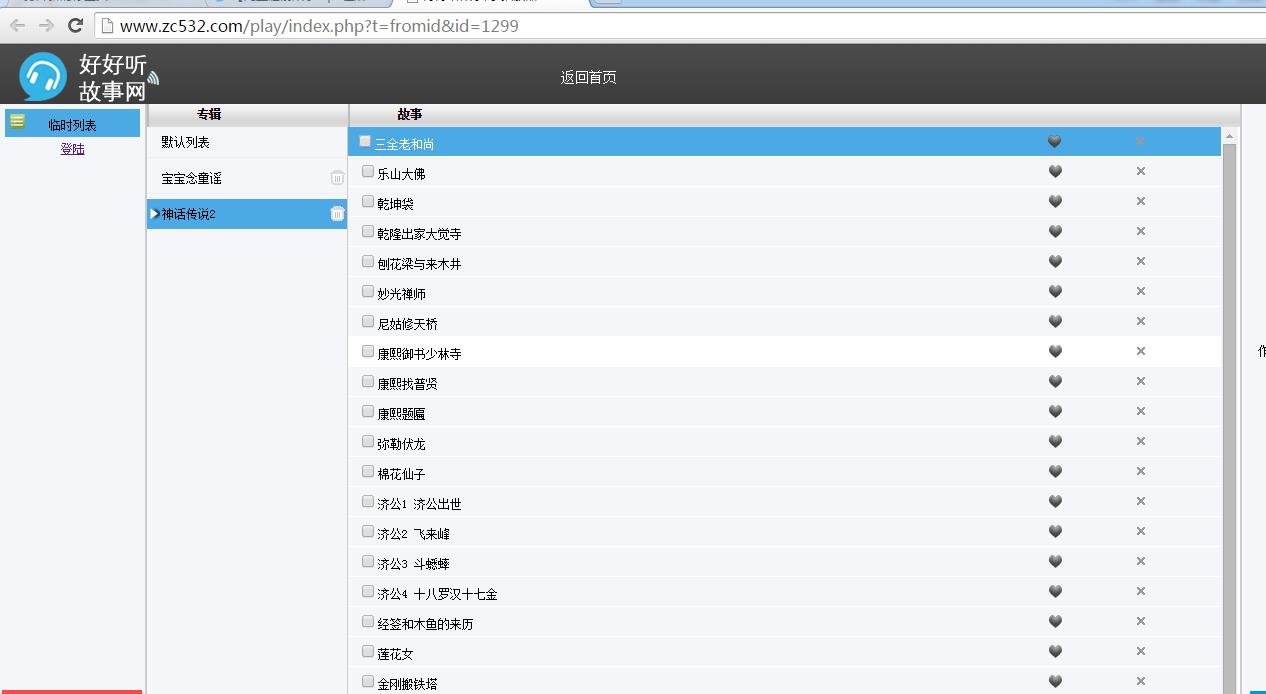The height and width of the screenshot is (694, 1266).
Task: Click the 返回首页 link
Action: (x=588, y=77)
